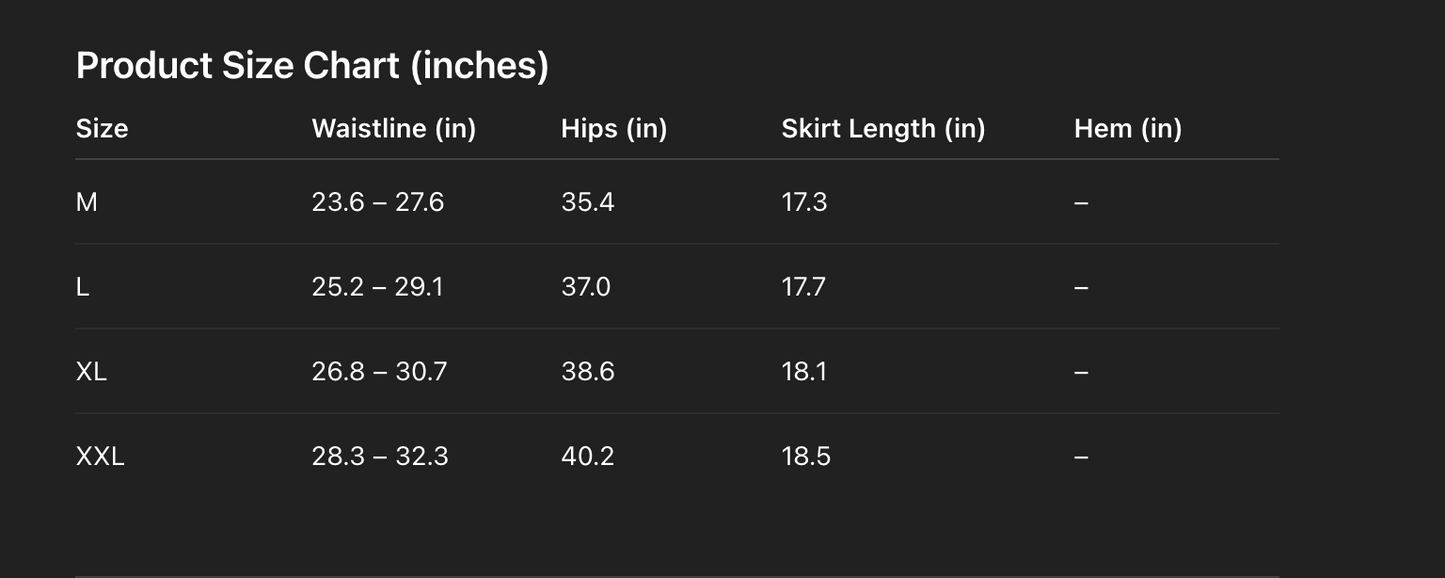
Task: Click the hips value 35.4
Action: pos(587,202)
